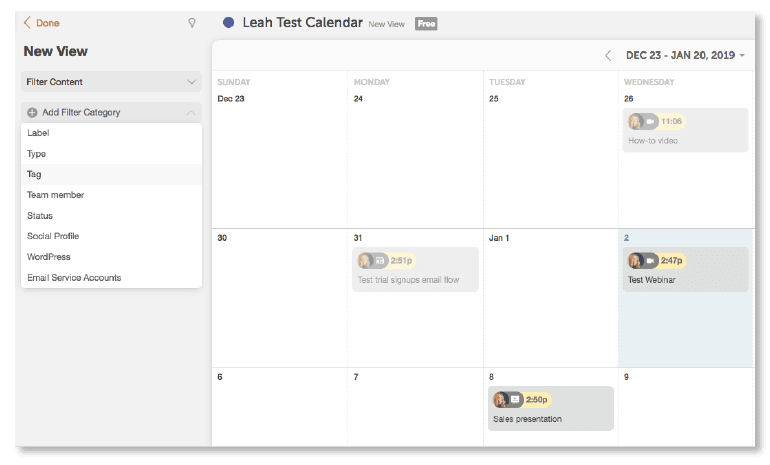770x465 pixels.
Task: Go to previous date range with left arrow
Action: pos(608,56)
